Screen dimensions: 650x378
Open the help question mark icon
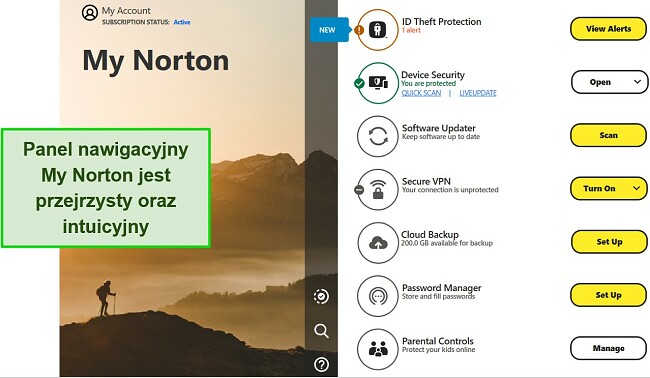point(321,365)
